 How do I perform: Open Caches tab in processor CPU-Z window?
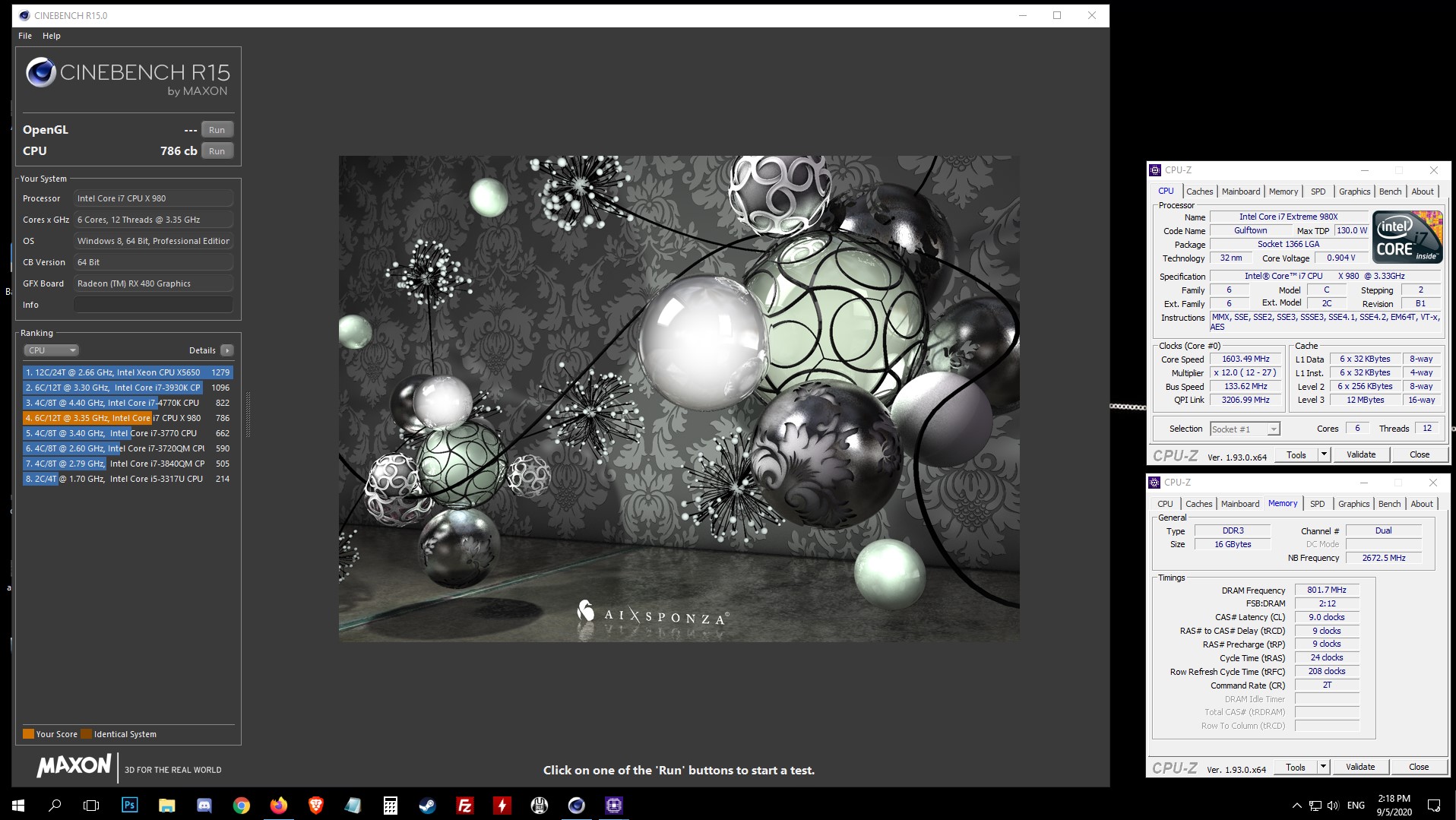pyautogui.click(x=1199, y=192)
